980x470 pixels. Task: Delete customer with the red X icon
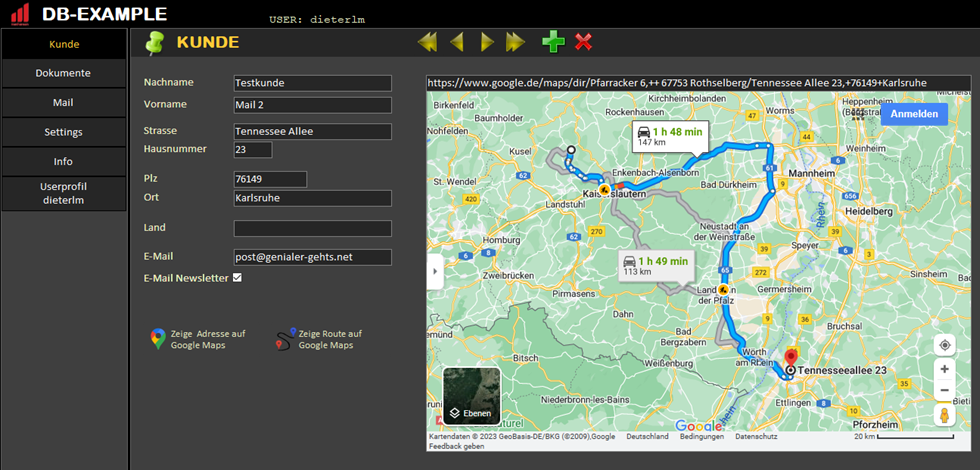point(584,42)
